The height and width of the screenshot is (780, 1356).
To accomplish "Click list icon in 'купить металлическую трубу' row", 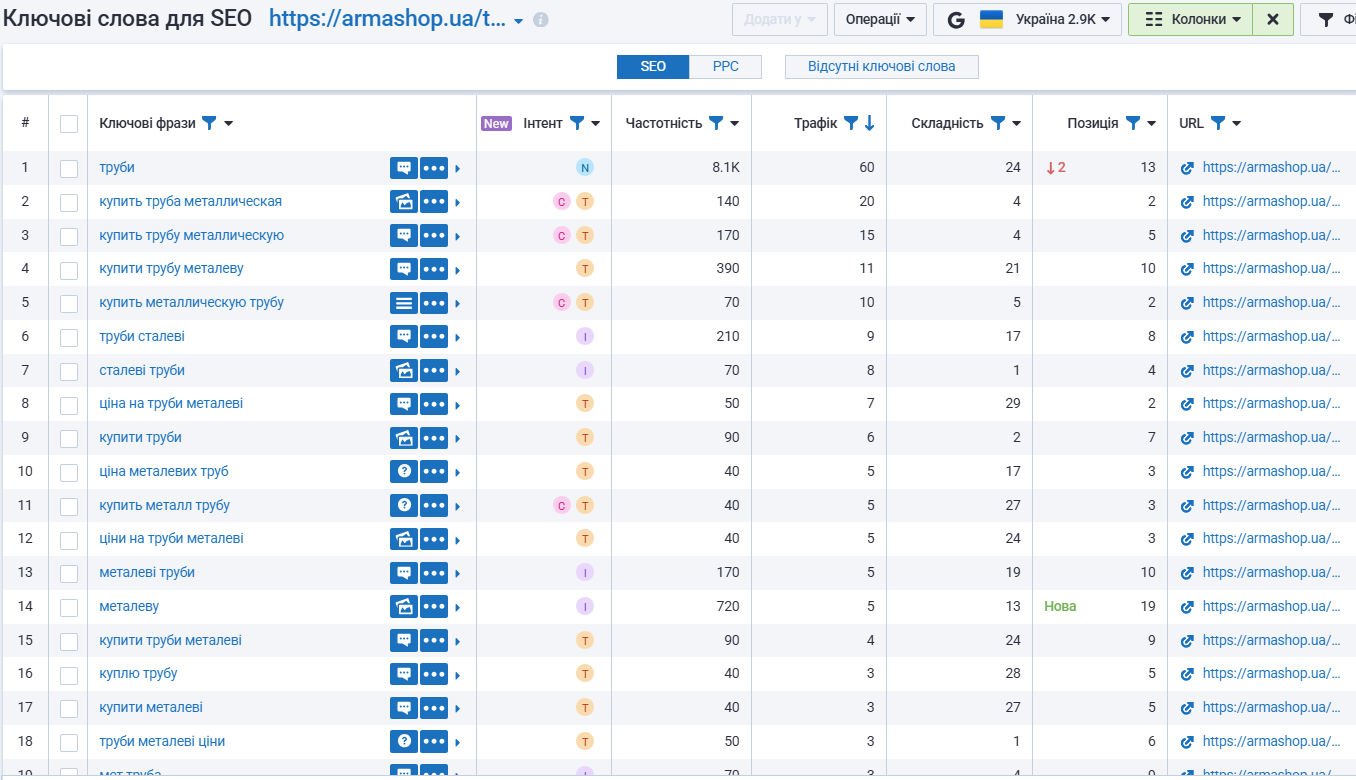I will (404, 303).
